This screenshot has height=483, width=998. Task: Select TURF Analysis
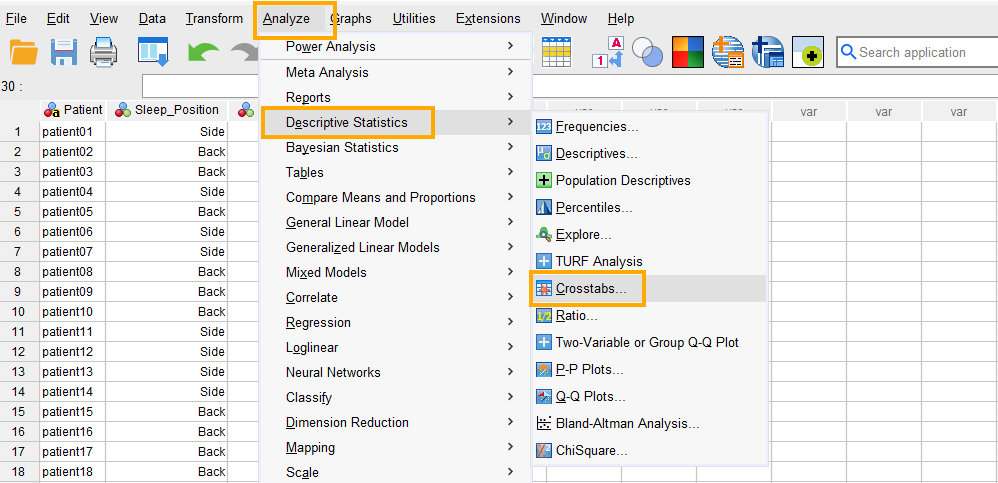tap(649, 262)
